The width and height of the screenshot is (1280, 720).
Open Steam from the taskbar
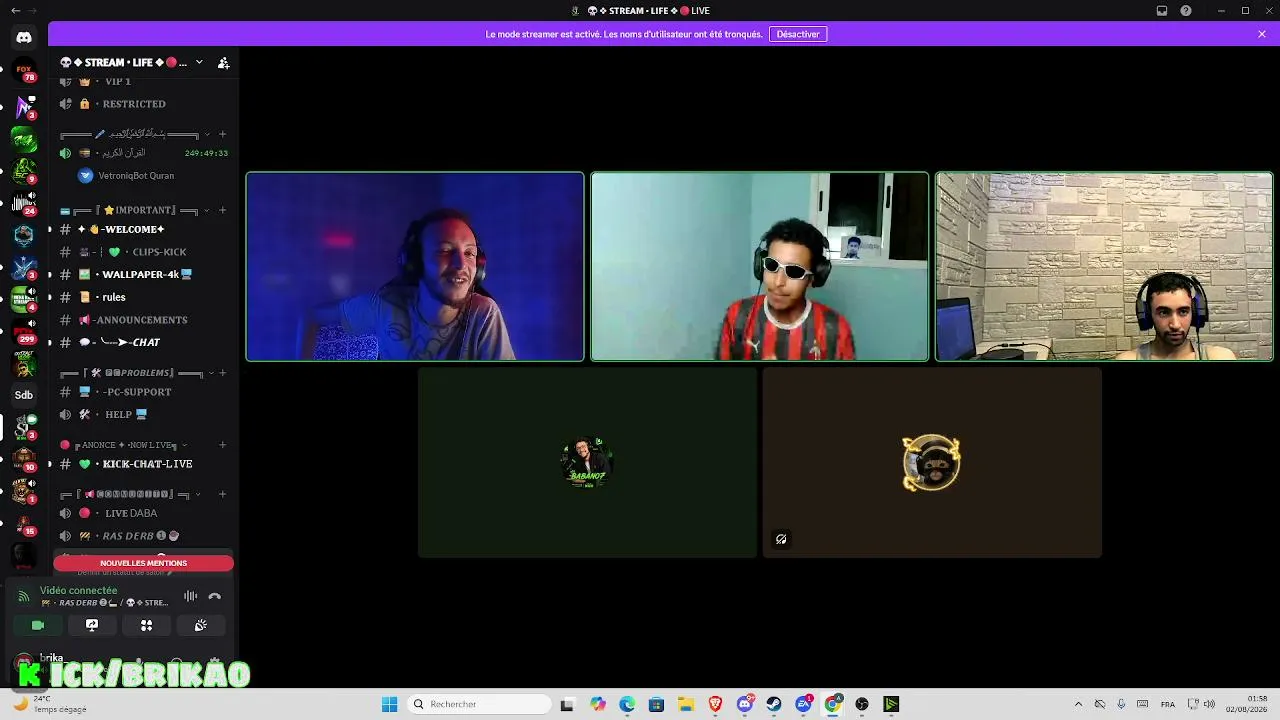click(x=774, y=704)
